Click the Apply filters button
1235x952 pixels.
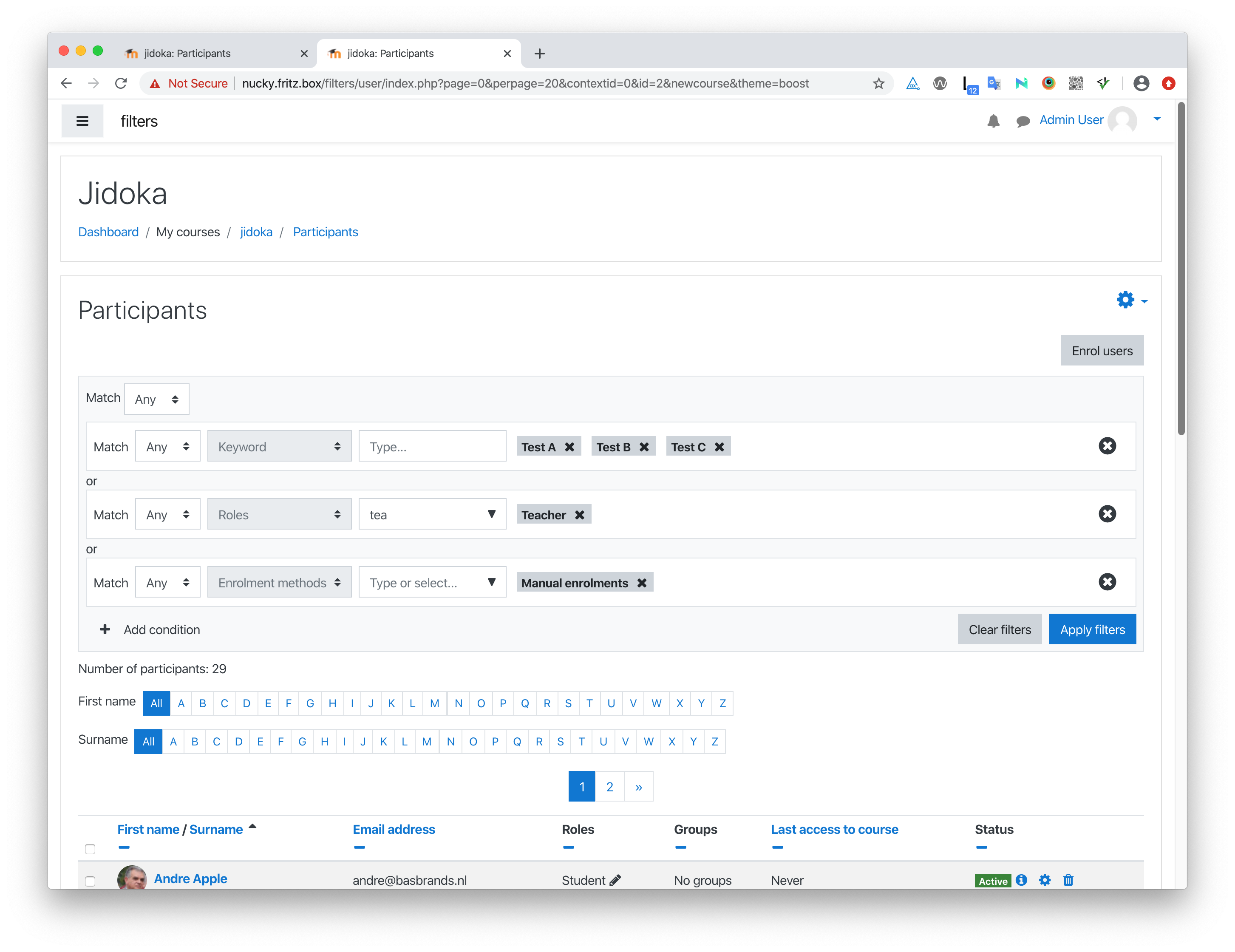click(x=1092, y=629)
